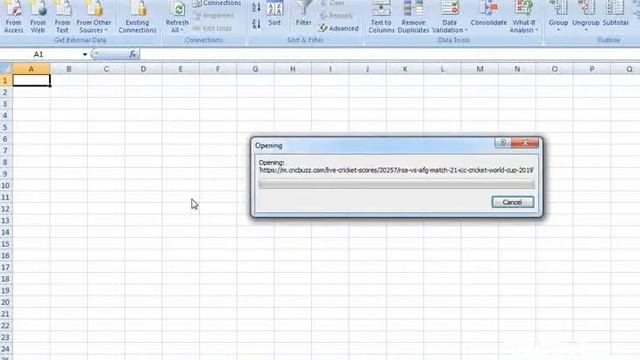This screenshot has height=360, width=640.
Task: Click the Insert Function fx icon
Action: [132, 54]
